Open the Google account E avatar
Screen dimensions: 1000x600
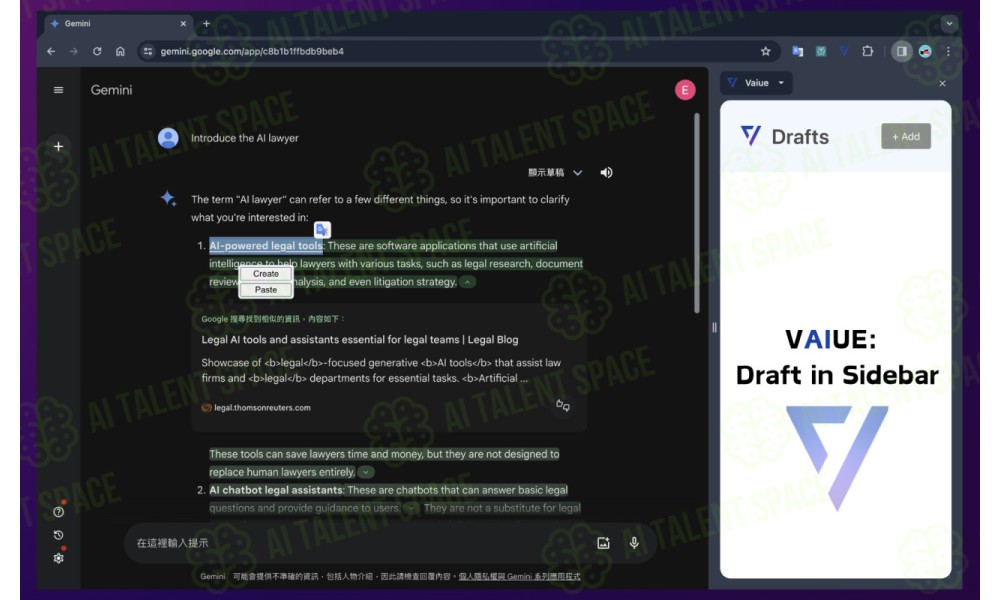pyautogui.click(x=685, y=90)
